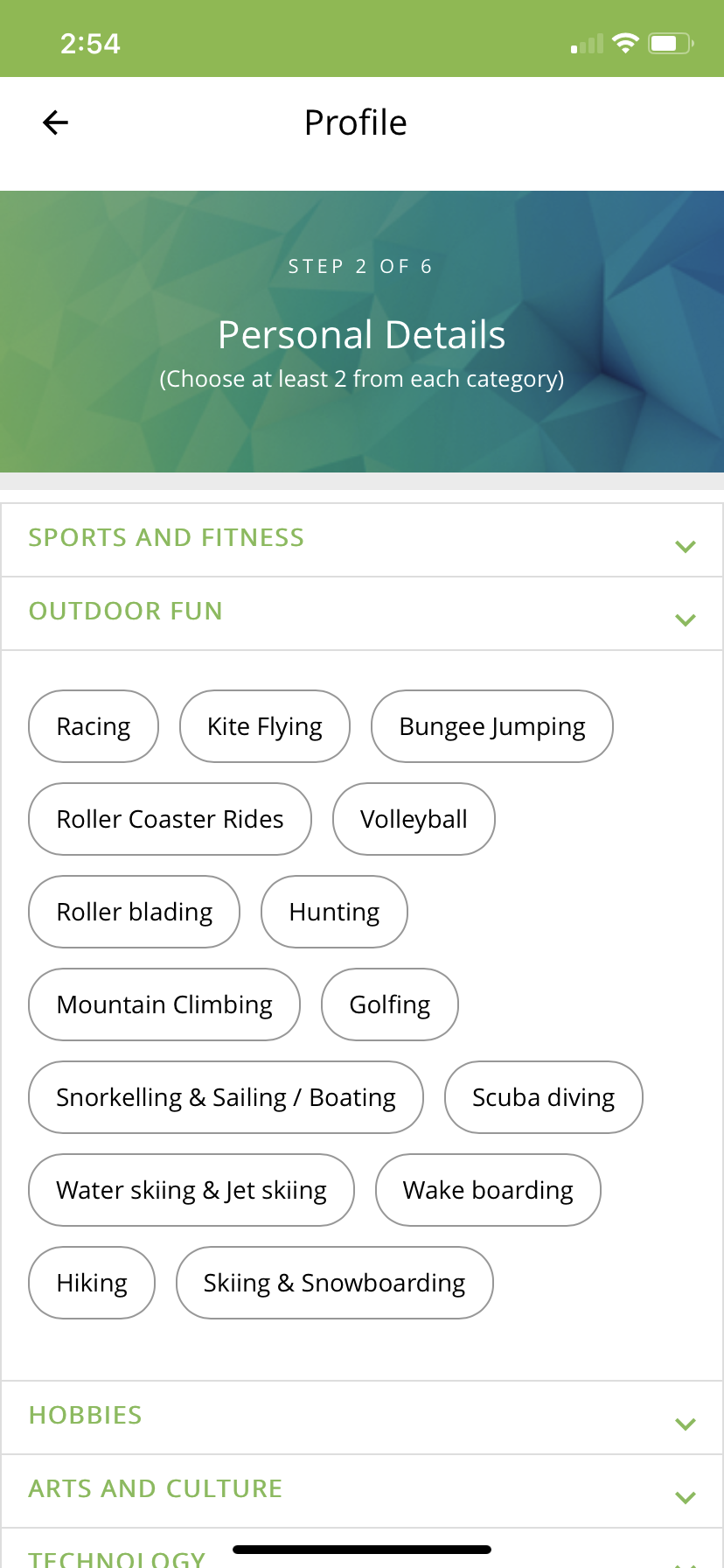Expand the Hobbies section chevron
724x1568 pixels.
point(686,1424)
